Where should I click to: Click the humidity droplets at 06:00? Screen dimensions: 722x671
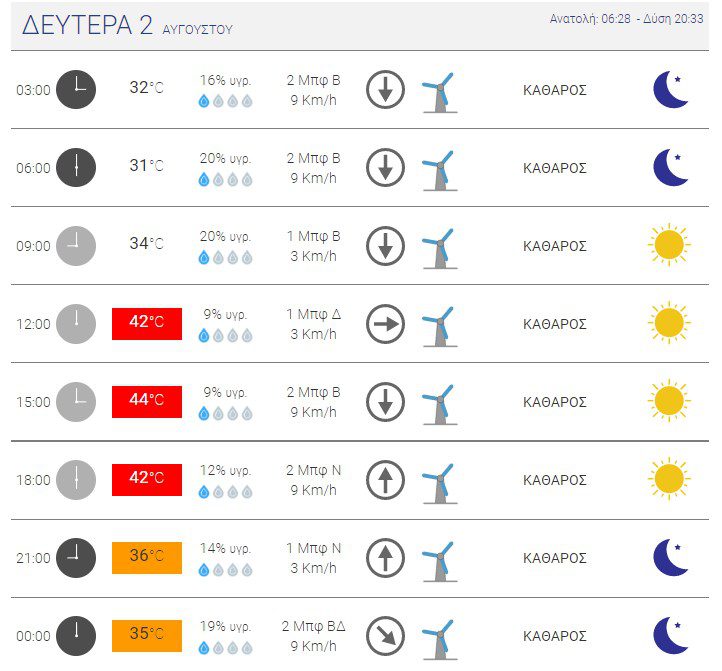225,179
